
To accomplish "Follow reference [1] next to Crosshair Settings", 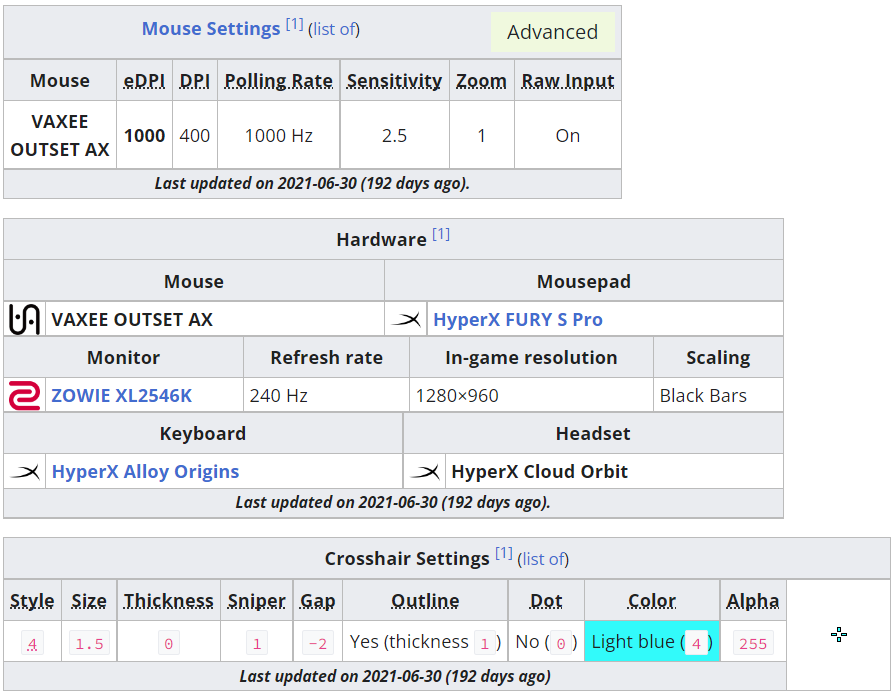I will (x=503, y=553).
